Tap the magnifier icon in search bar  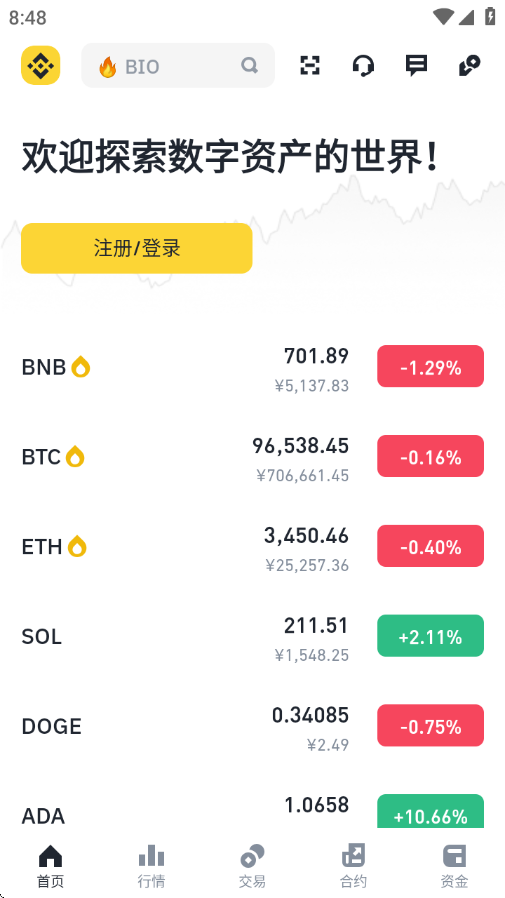point(249,65)
